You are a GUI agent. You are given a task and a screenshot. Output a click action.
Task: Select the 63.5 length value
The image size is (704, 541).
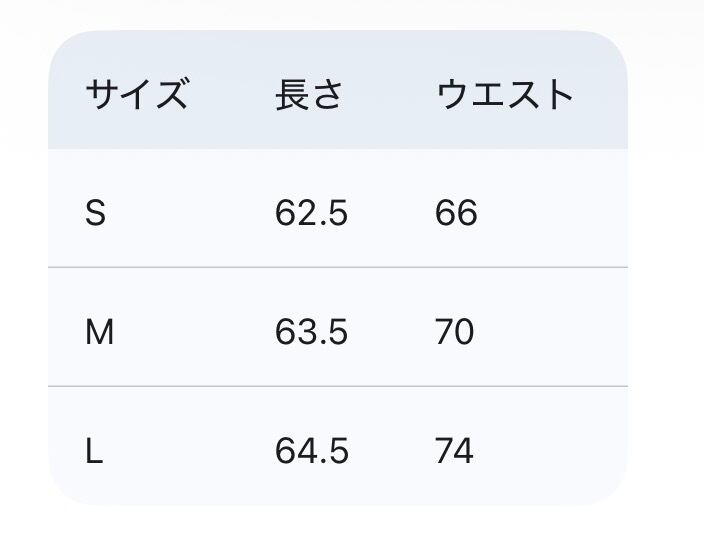point(311,332)
